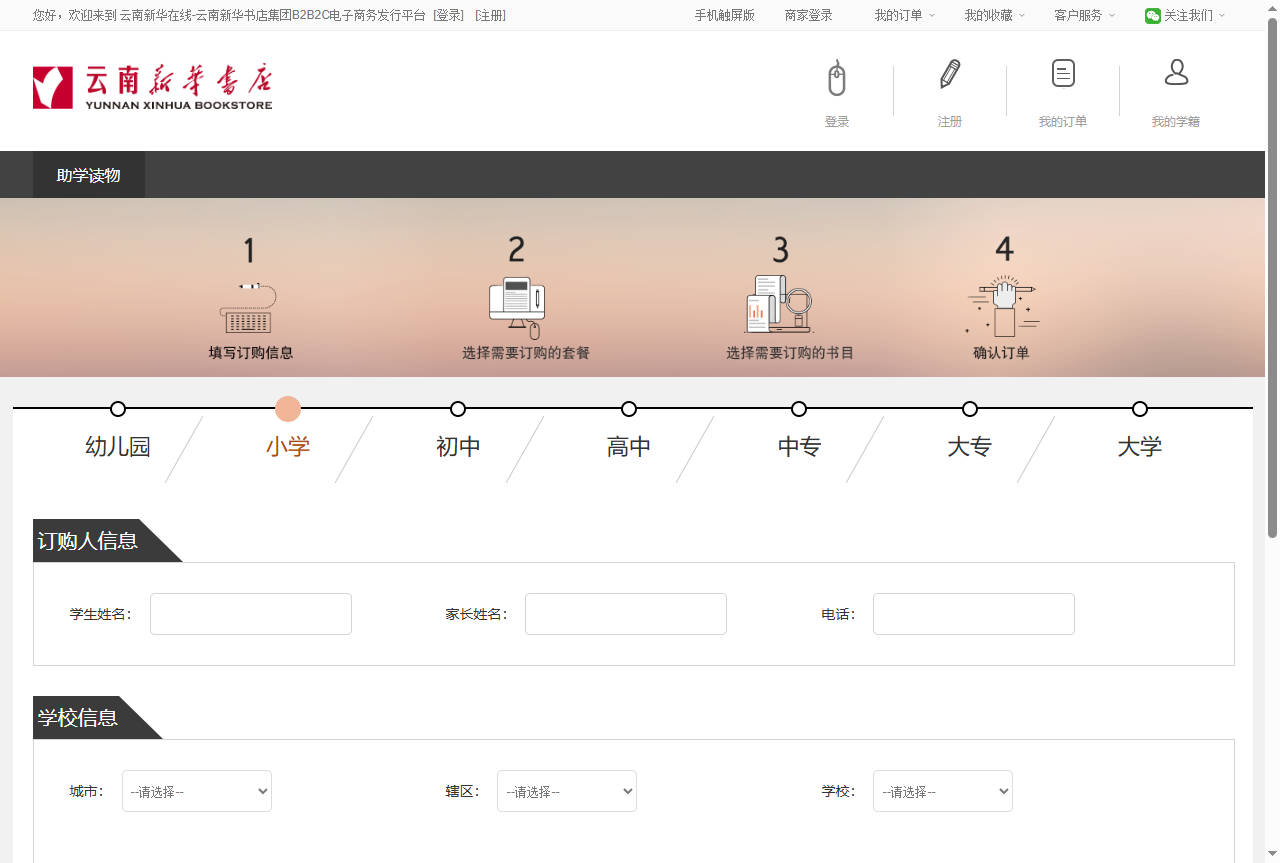This screenshot has width=1280, height=863.
Task: Open the 助学读物 navigation tab
Action: pyautogui.click(x=88, y=174)
